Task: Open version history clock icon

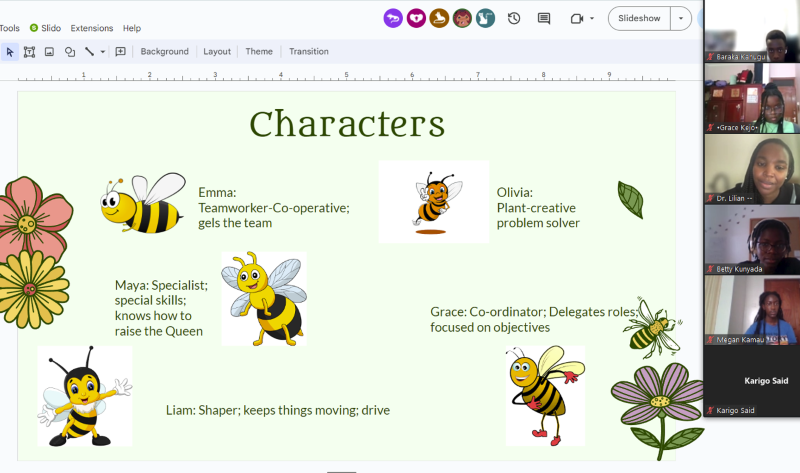Action: 514,18
